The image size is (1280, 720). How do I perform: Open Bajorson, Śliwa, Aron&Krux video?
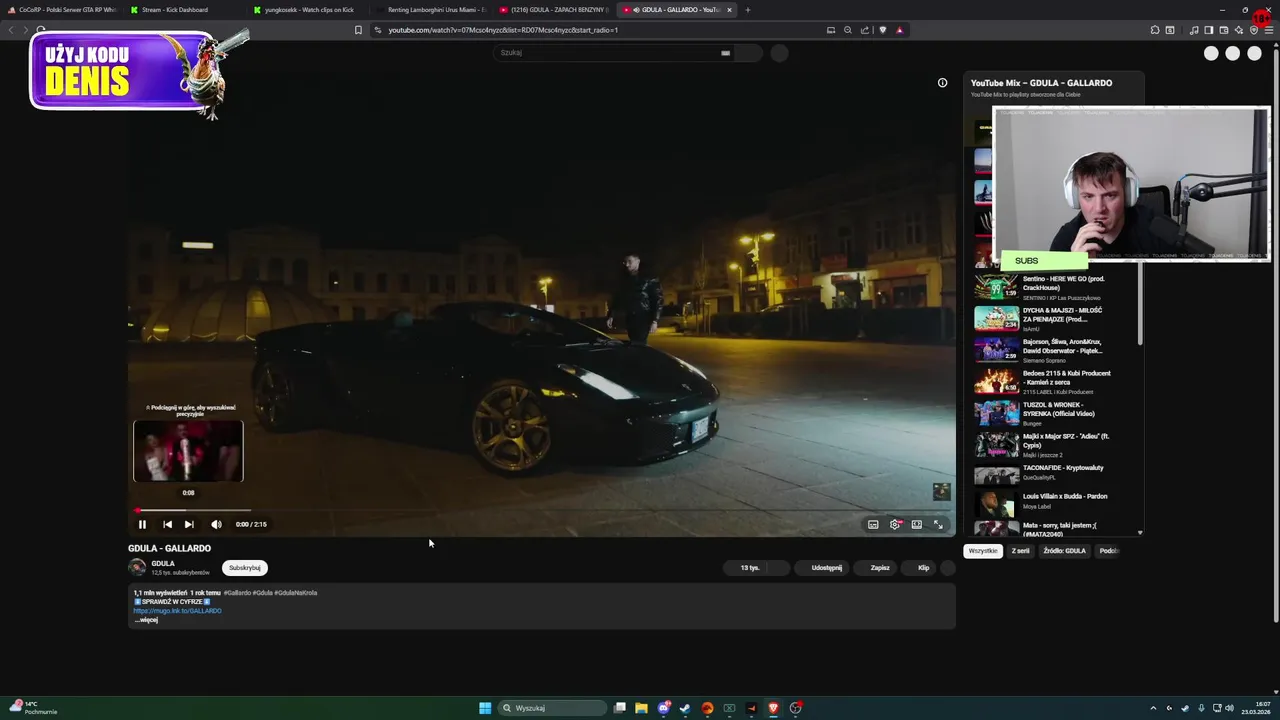tap(1055, 350)
